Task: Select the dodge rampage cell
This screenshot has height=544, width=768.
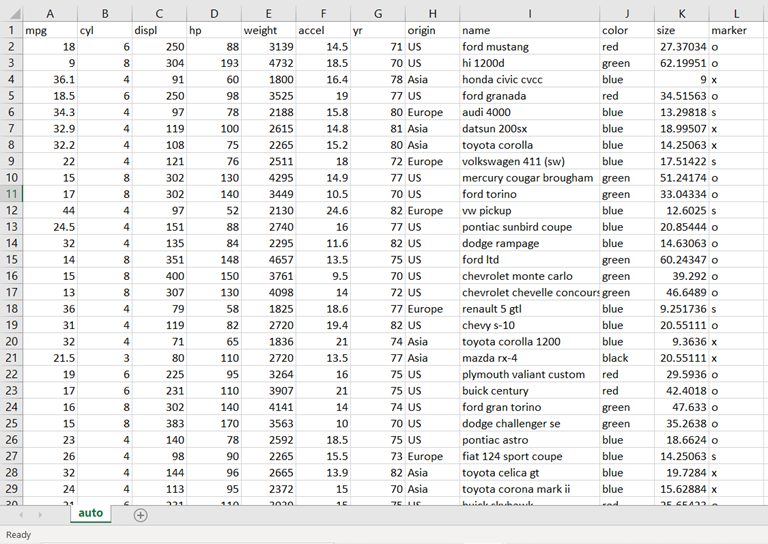Action: click(x=529, y=243)
